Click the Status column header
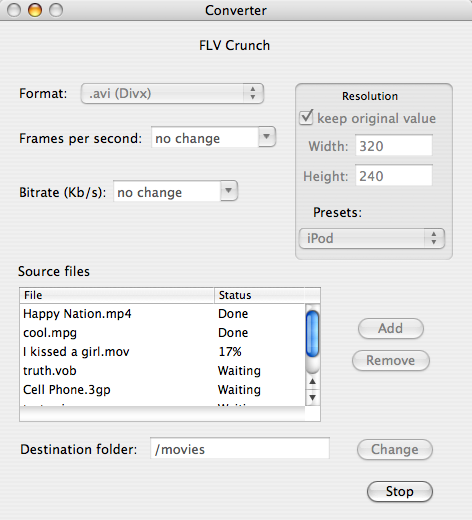Screen dimensions: 472x520 [259, 295]
